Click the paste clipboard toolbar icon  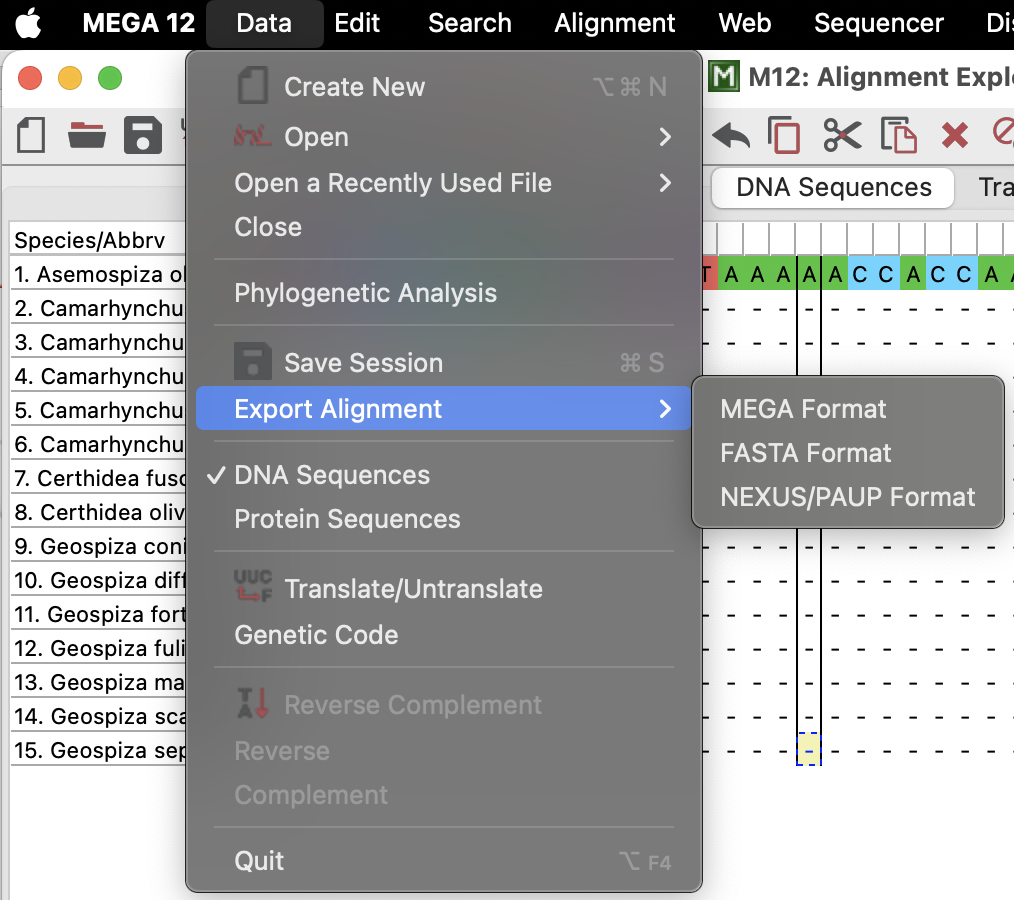[x=898, y=135]
